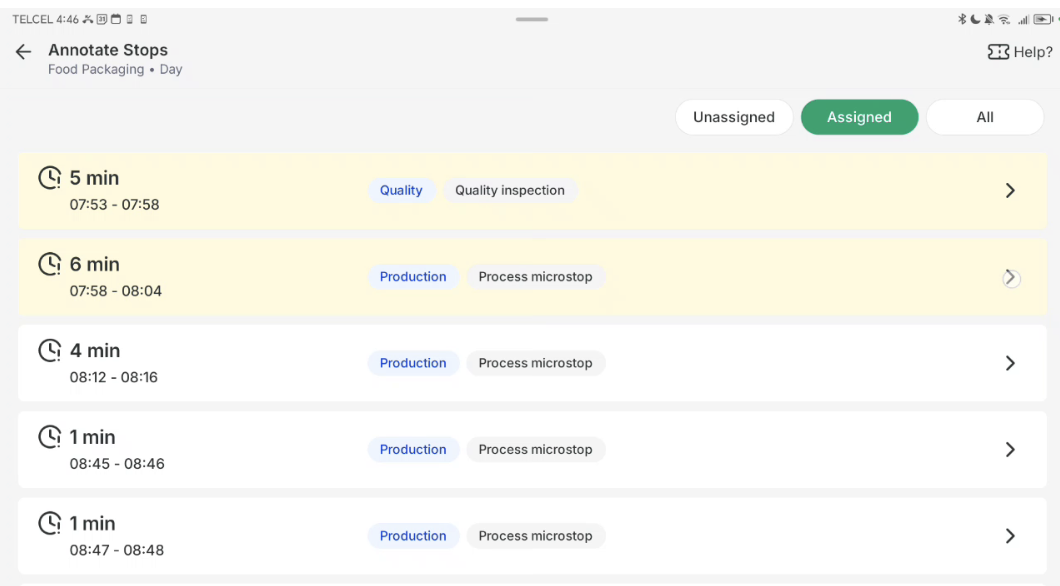Tap the battery status icon
The image size is (1060, 586).
1042,20
